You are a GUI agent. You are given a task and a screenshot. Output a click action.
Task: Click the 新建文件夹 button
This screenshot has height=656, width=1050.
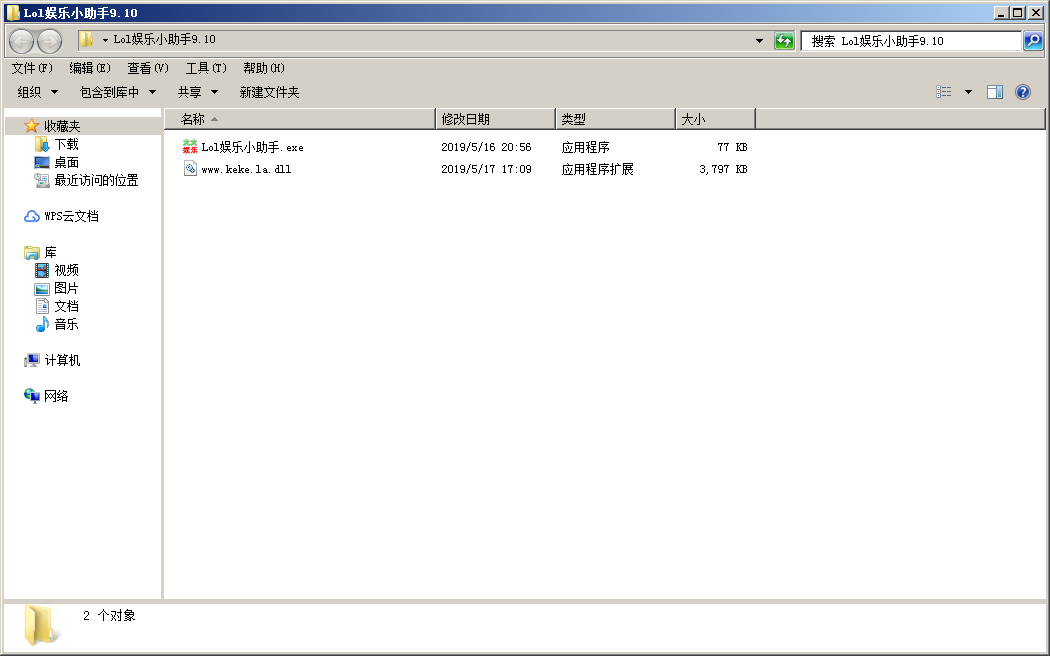[x=269, y=92]
